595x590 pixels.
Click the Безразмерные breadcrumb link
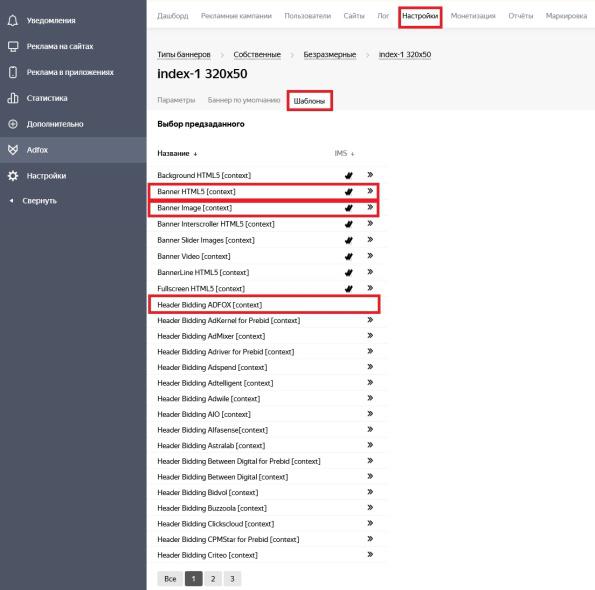330,55
